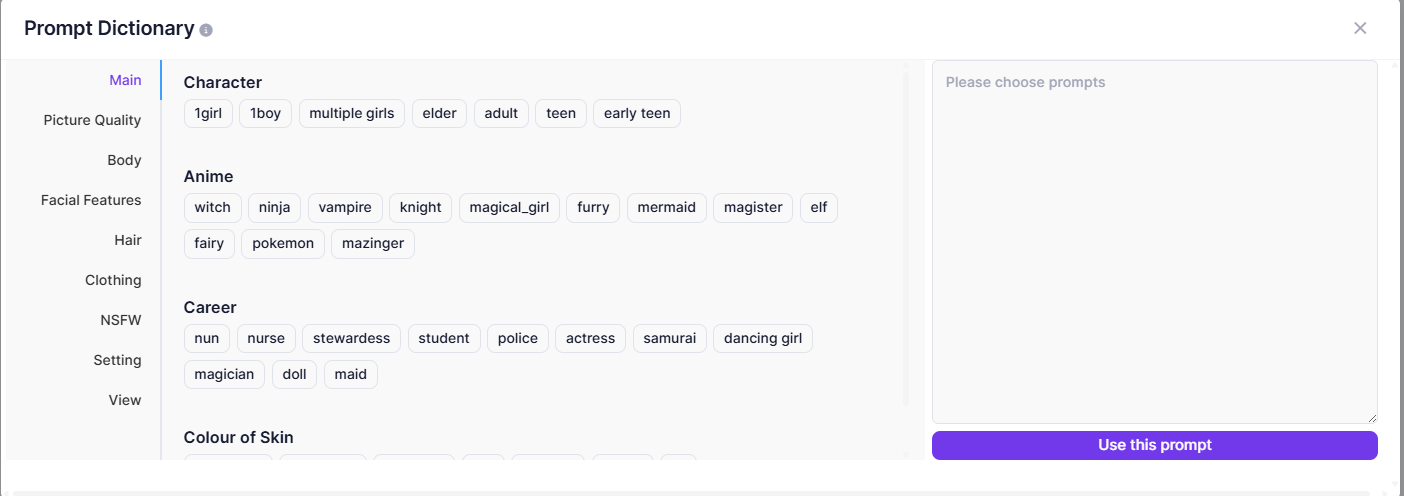Open the Setting category
Screen dimensions: 1404x496
pyautogui.click(x=117, y=360)
